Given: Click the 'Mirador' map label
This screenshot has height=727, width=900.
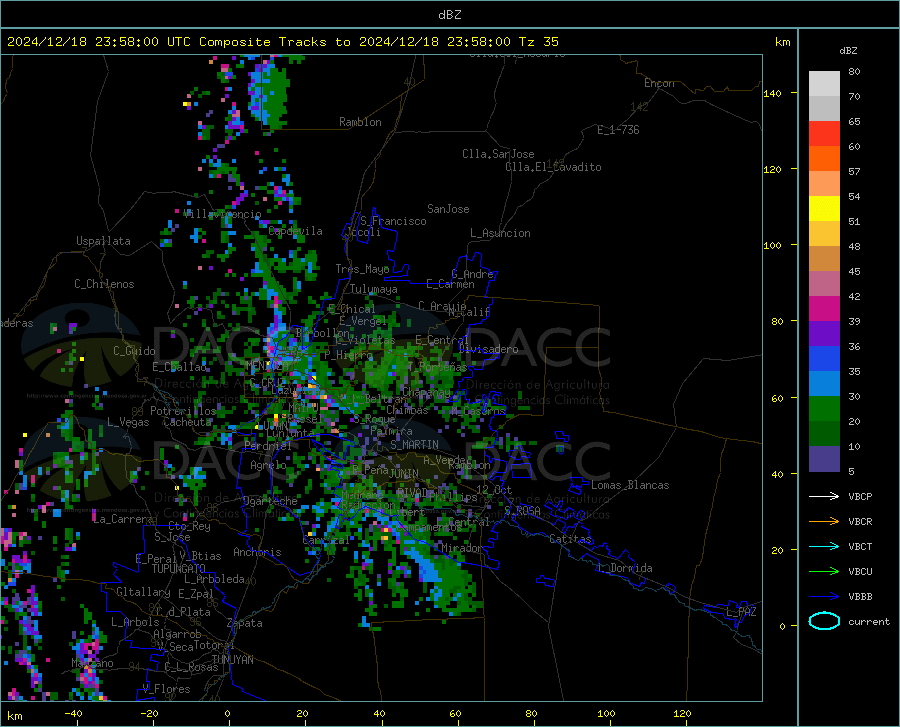Looking at the screenshot, I should click(x=461, y=548).
